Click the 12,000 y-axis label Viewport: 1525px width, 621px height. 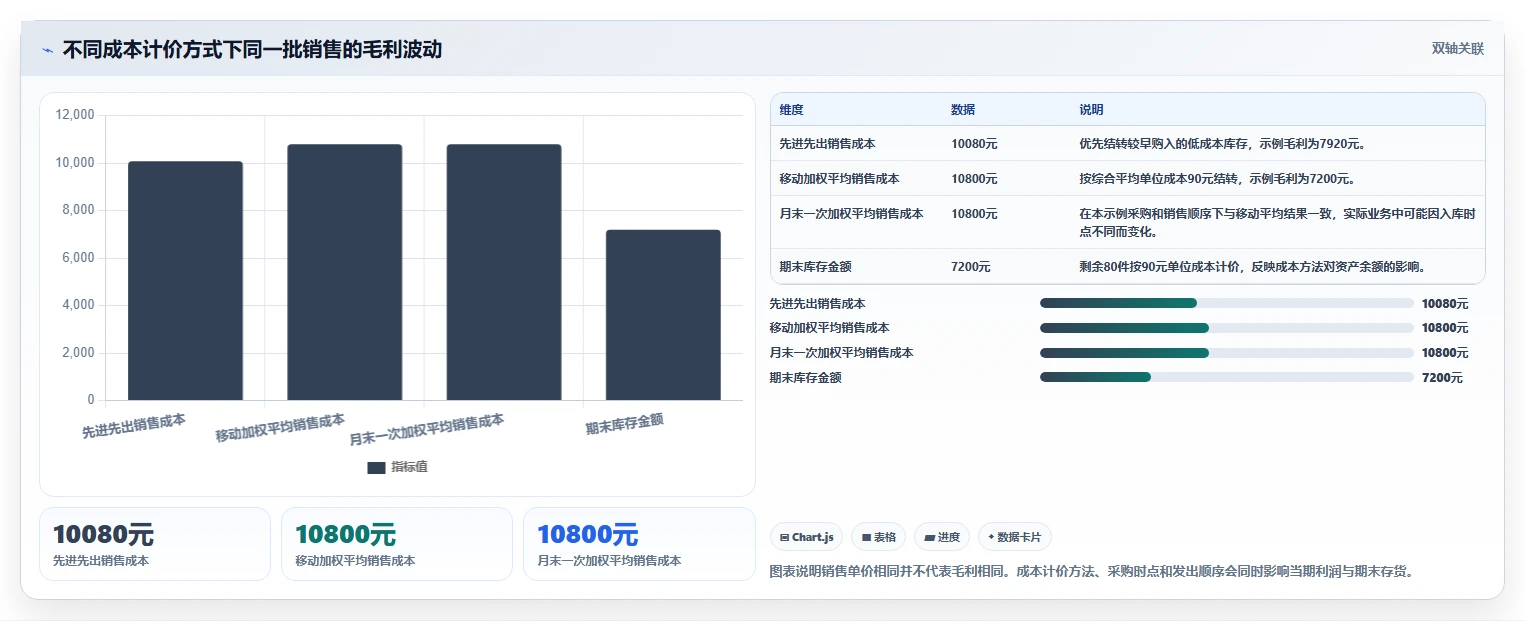click(75, 115)
